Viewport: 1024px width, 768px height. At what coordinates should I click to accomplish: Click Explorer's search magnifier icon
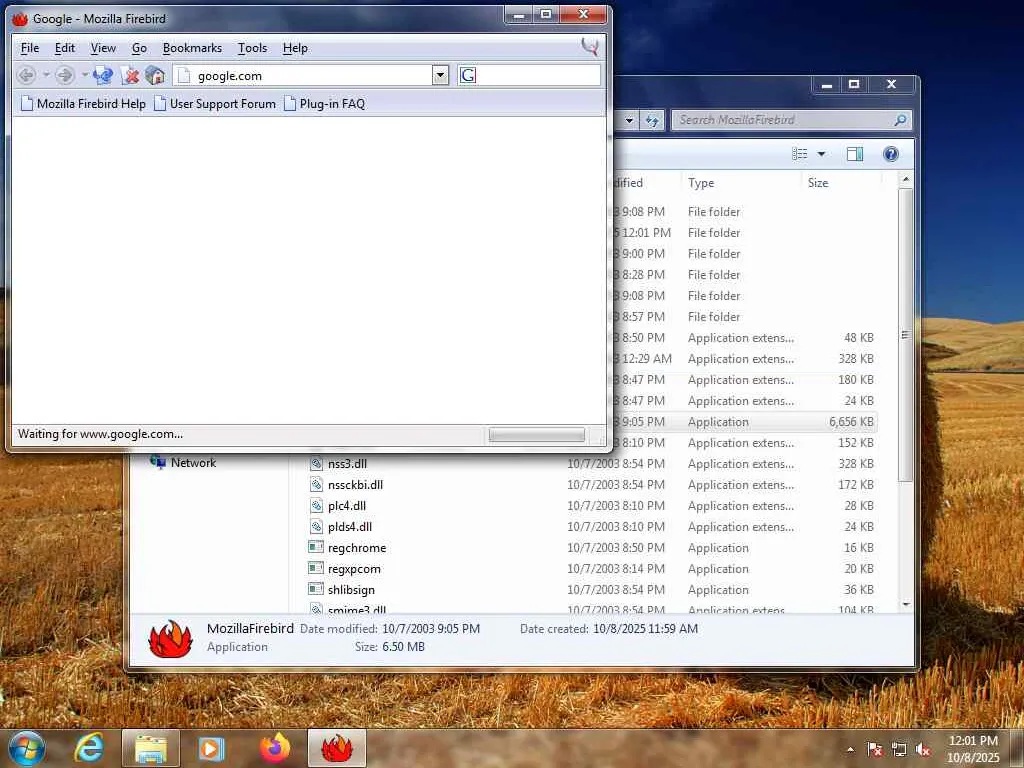(900, 120)
